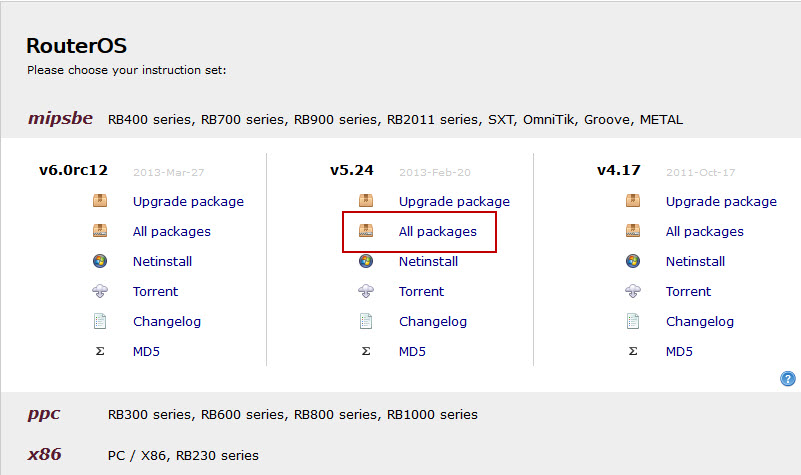
Task: Expand the x86 instruction set section
Action: pos(44,454)
